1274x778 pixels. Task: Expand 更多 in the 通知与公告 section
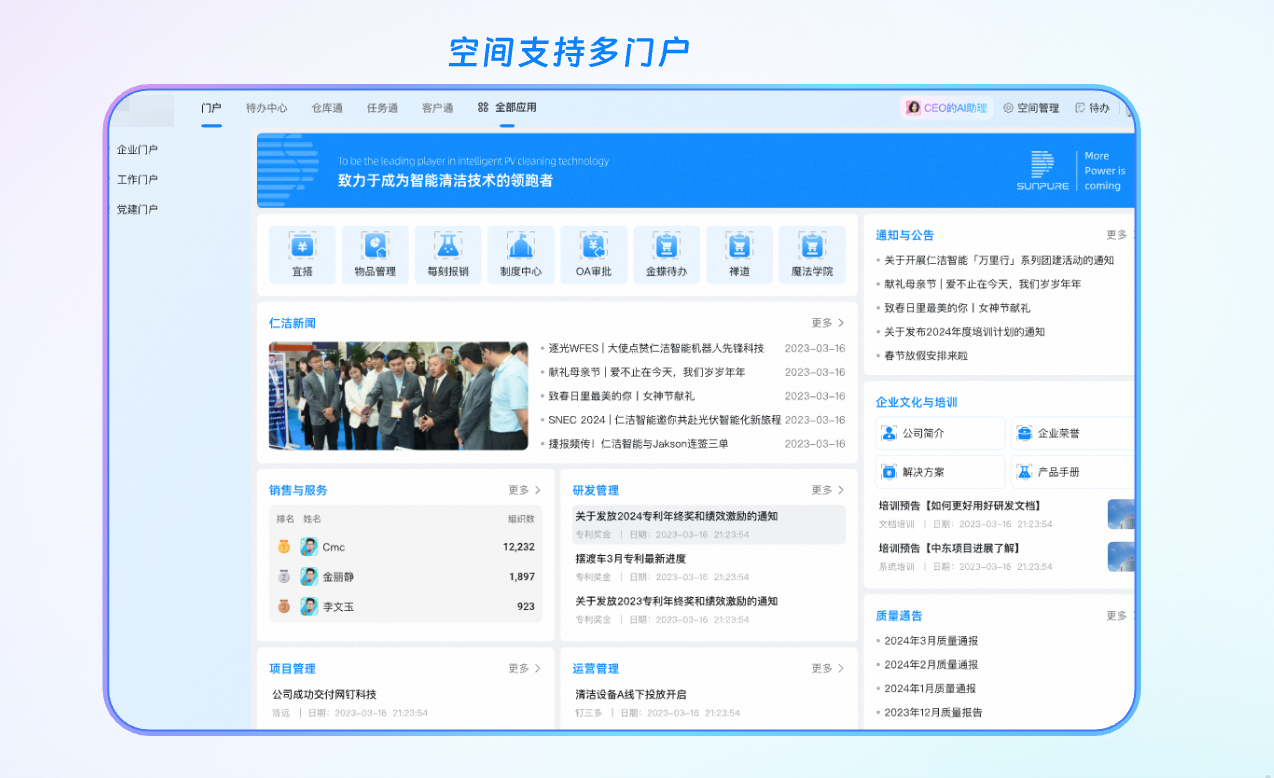click(1117, 235)
